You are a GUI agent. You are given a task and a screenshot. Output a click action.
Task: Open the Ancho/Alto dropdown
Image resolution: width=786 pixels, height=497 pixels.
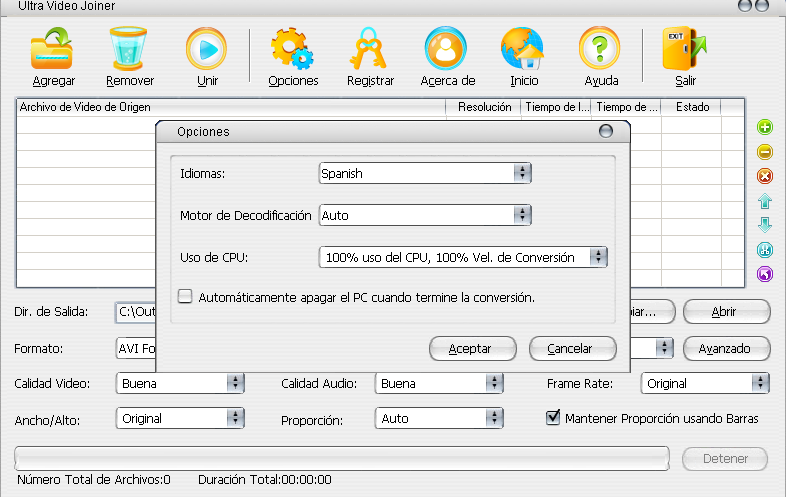tap(180, 418)
